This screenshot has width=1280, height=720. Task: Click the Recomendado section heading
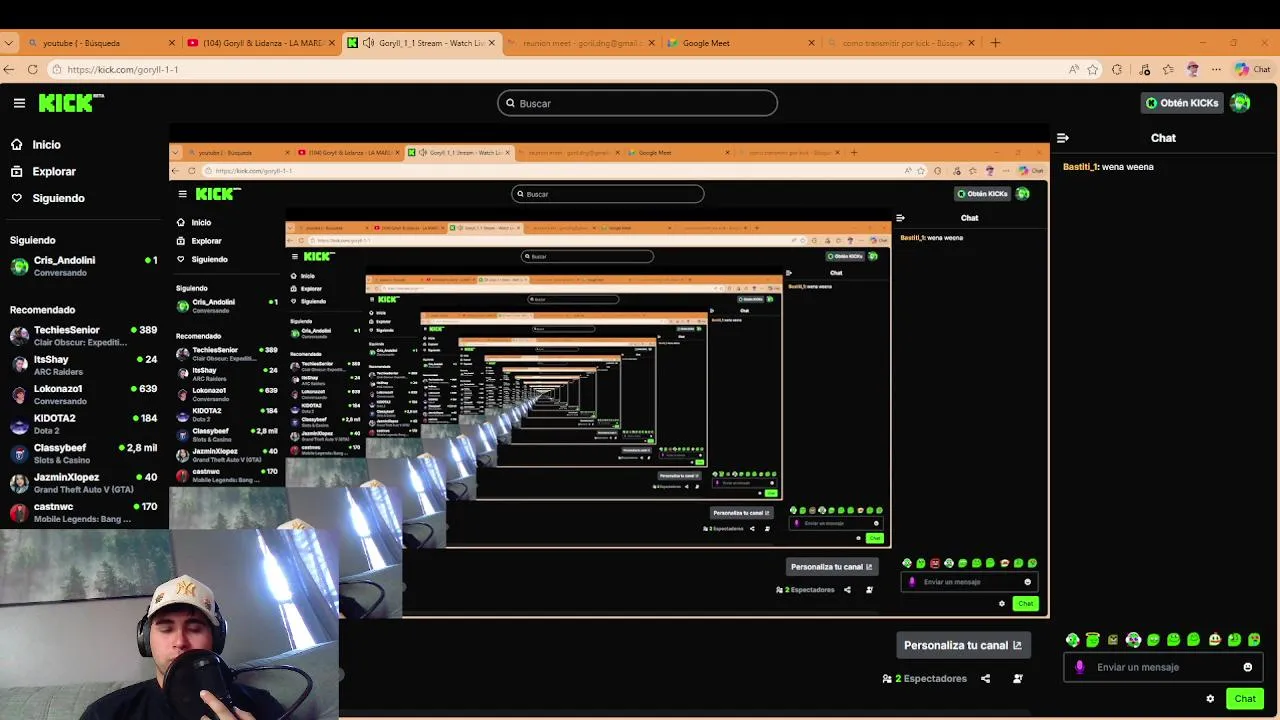tap(42, 310)
